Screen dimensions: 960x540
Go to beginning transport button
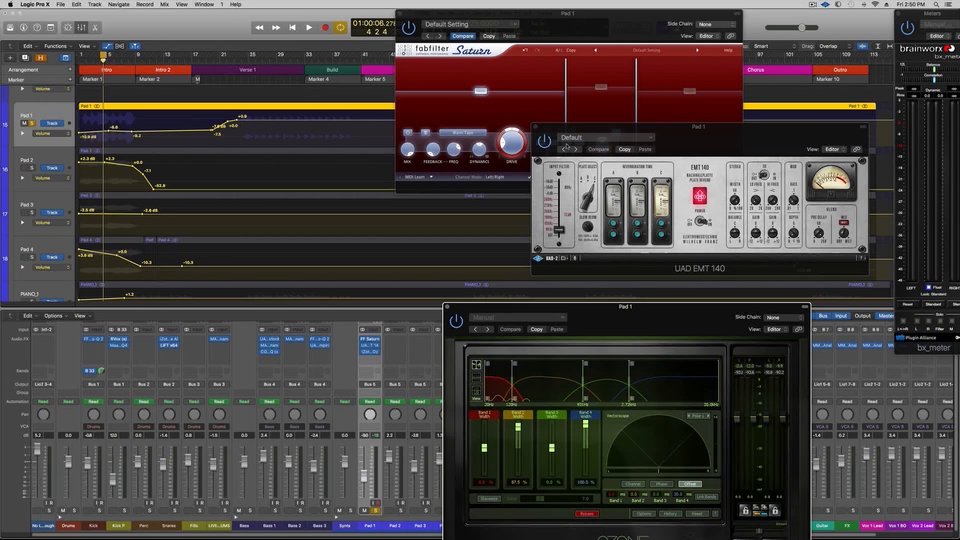(293, 28)
